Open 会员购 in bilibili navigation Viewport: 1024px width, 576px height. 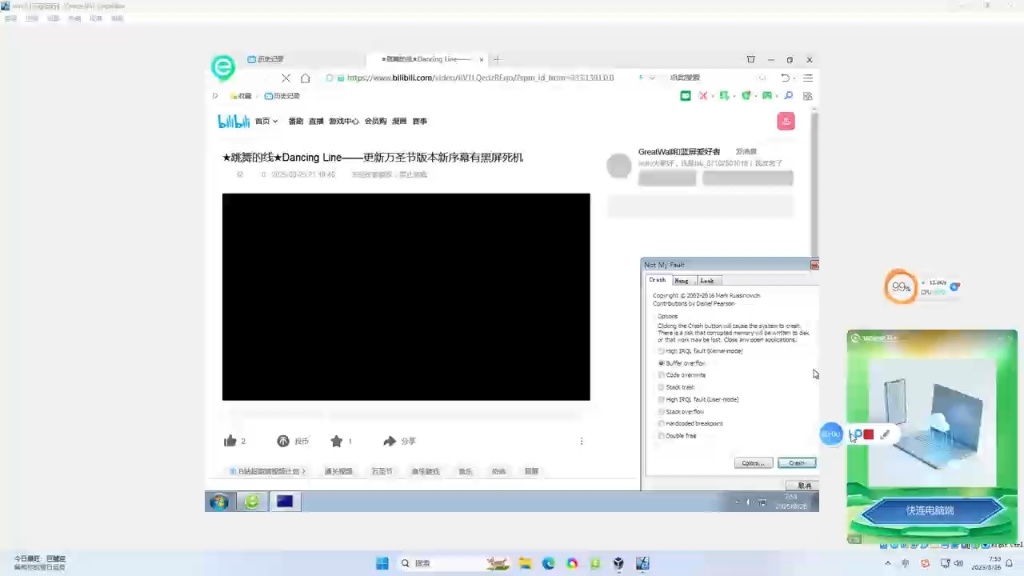[376, 121]
